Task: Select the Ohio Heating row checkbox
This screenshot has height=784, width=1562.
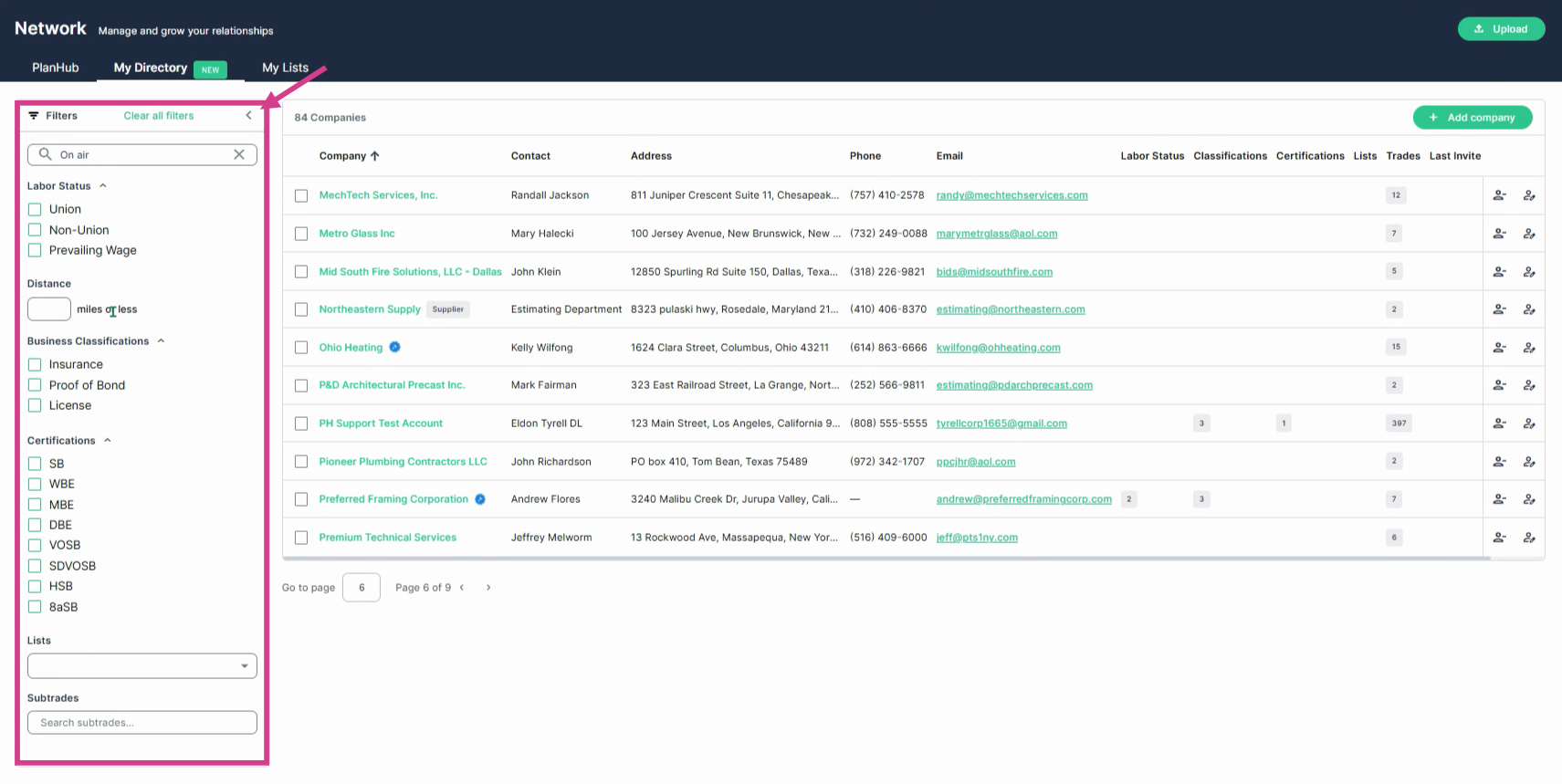Action: click(301, 348)
